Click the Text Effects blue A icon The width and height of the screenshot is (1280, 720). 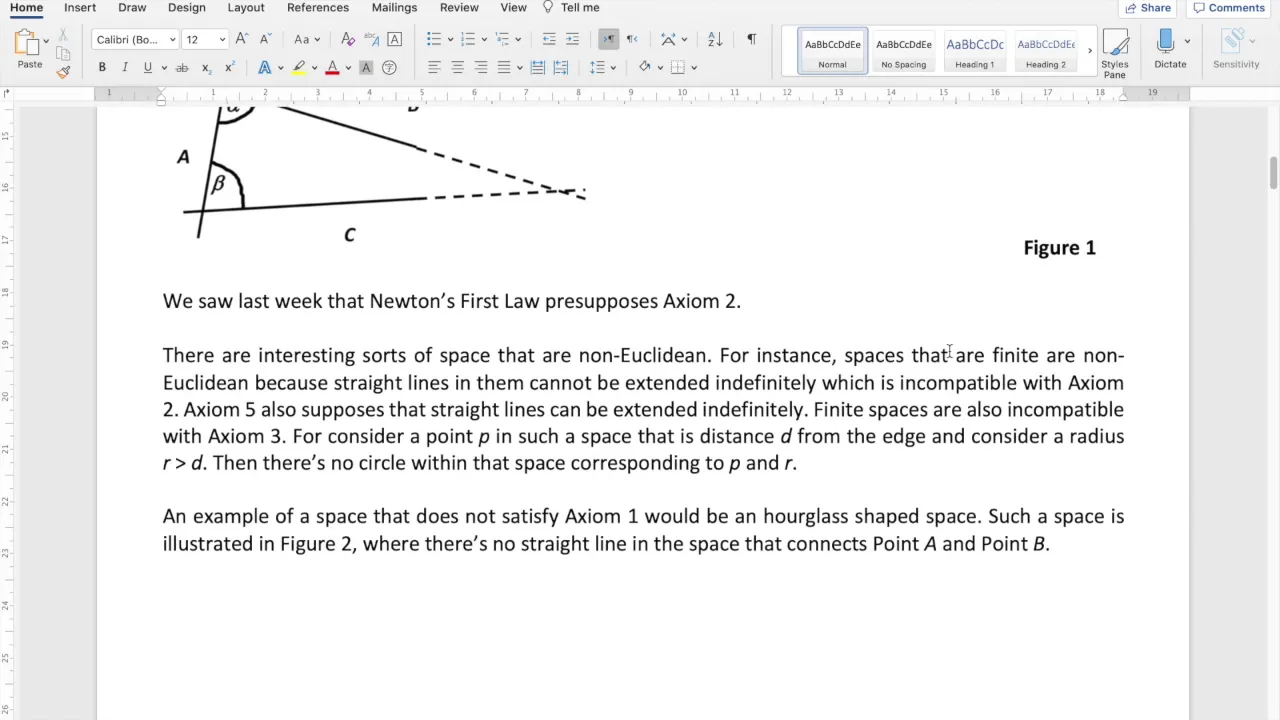pos(264,67)
